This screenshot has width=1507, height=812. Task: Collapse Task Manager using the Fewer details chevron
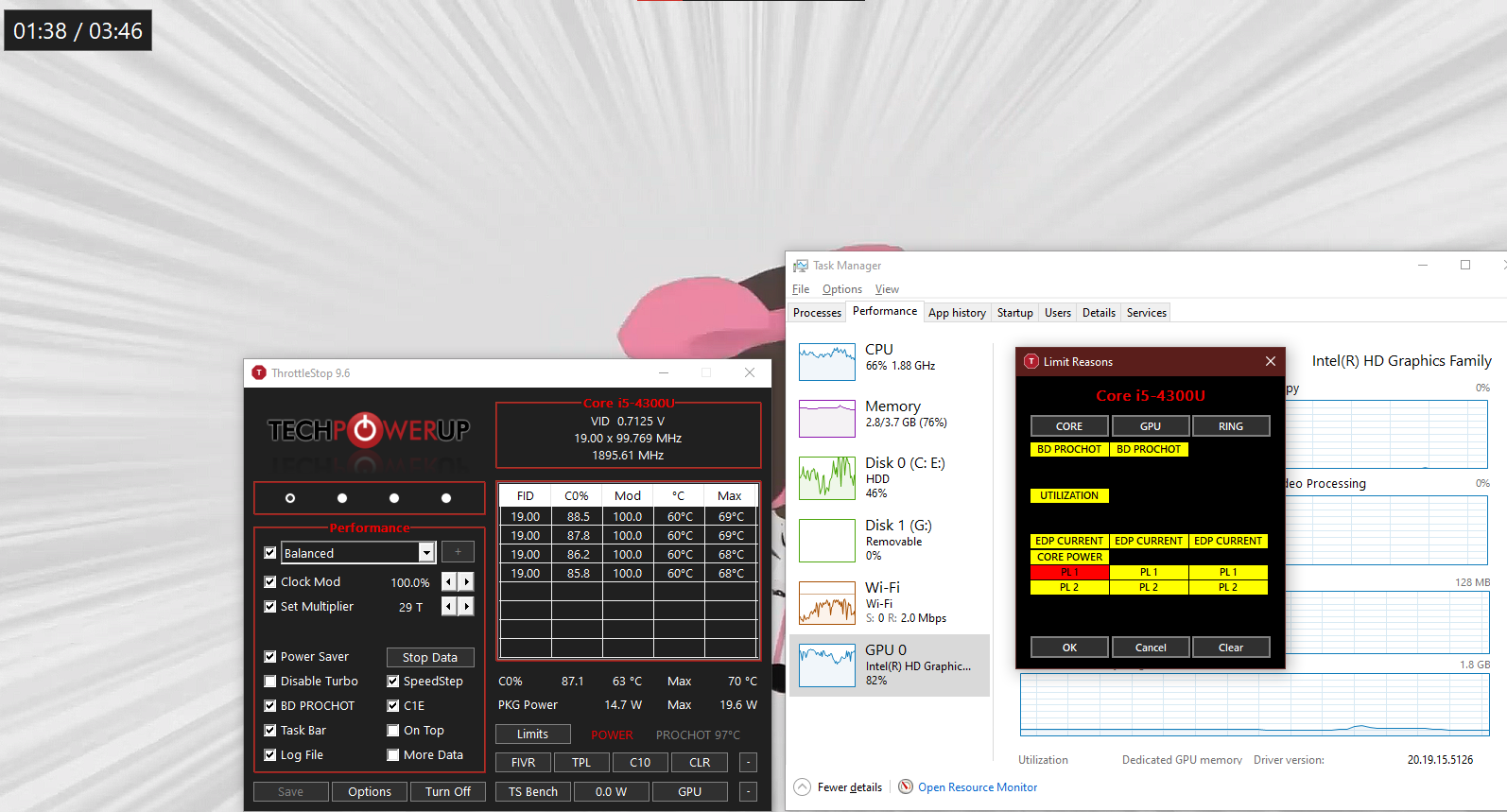pyautogui.click(x=803, y=786)
